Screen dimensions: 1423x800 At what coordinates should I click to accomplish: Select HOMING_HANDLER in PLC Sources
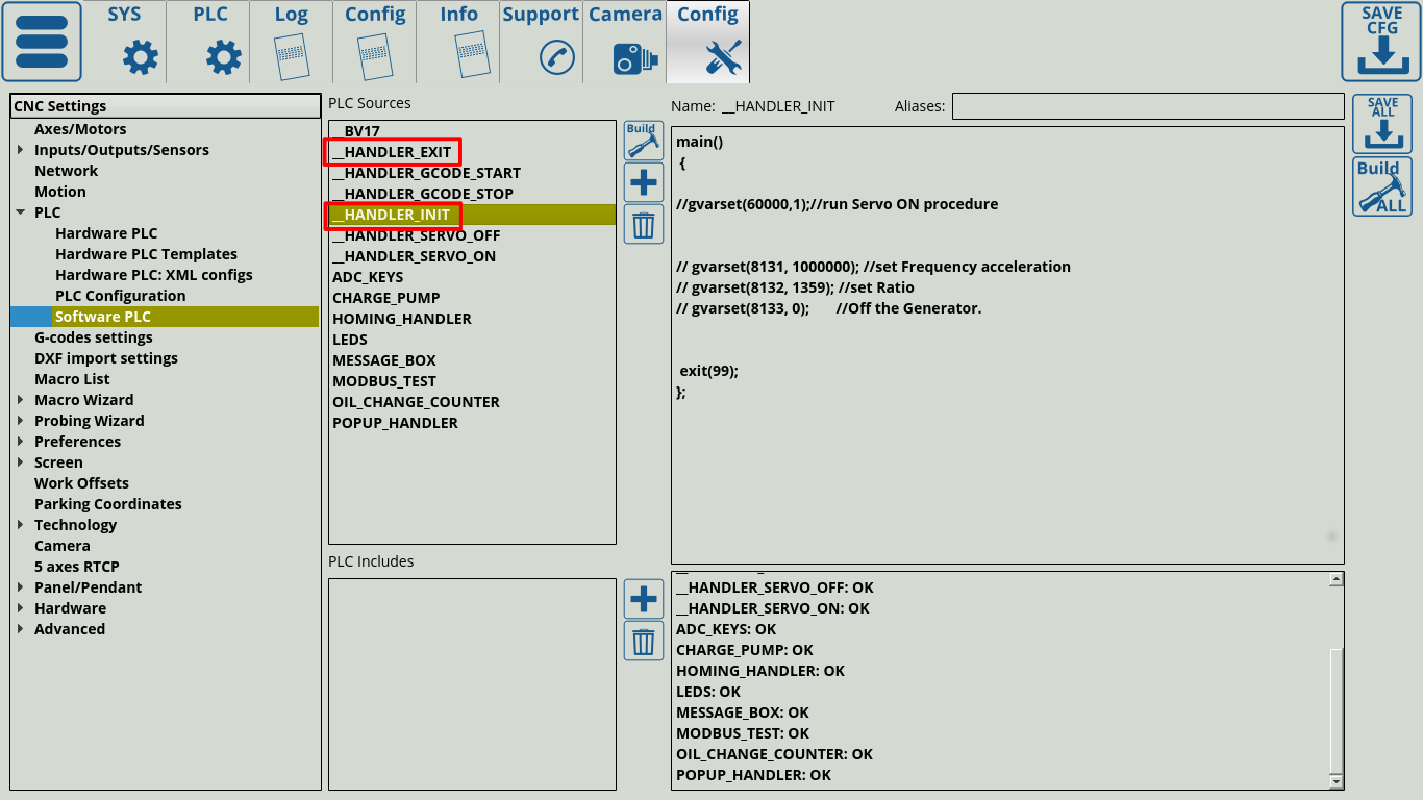402,319
